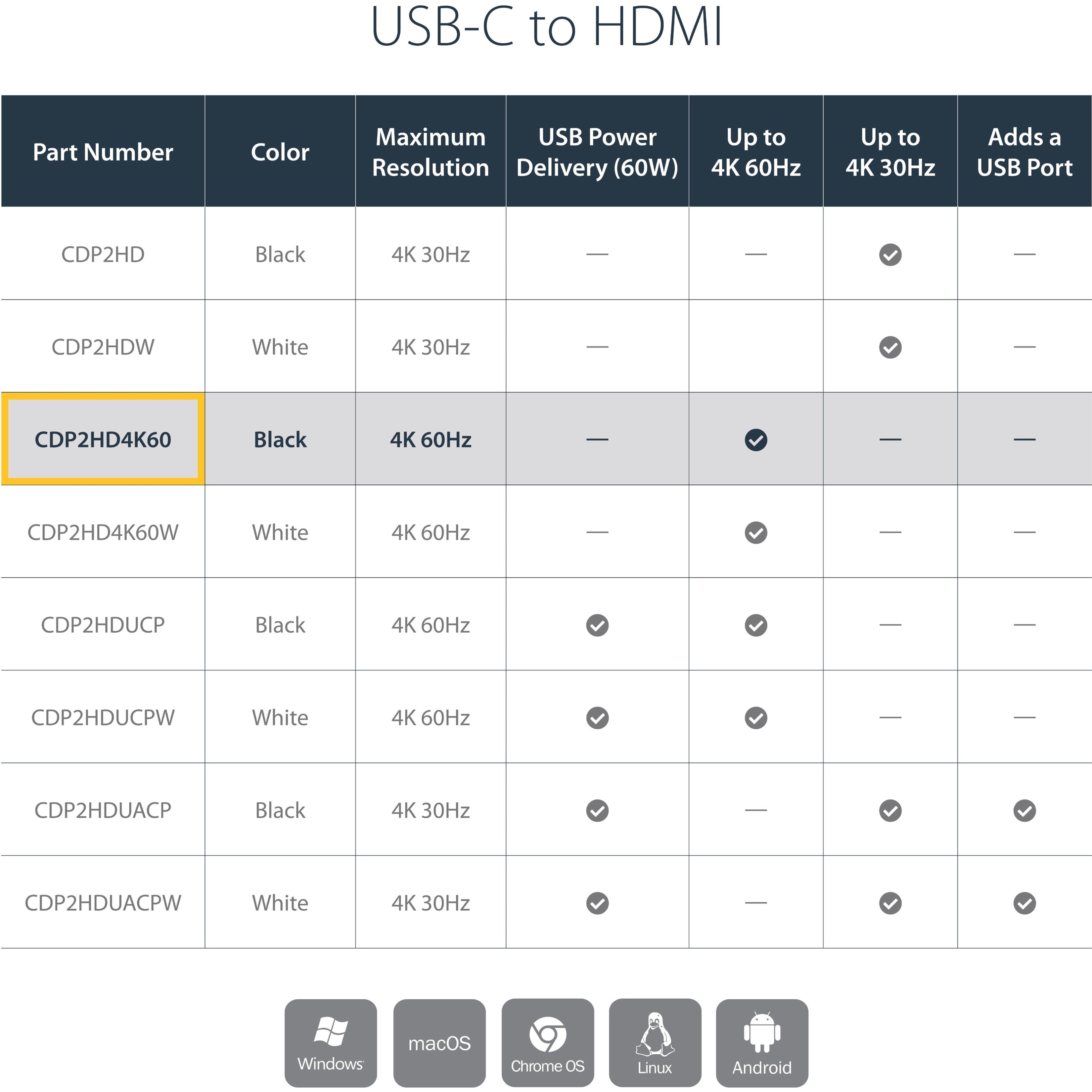Screen dimensions: 1092x1092
Task: Click the dark checkmark in CDP2HD4K60 row
Action: pyautogui.click(x=756, y=440)
